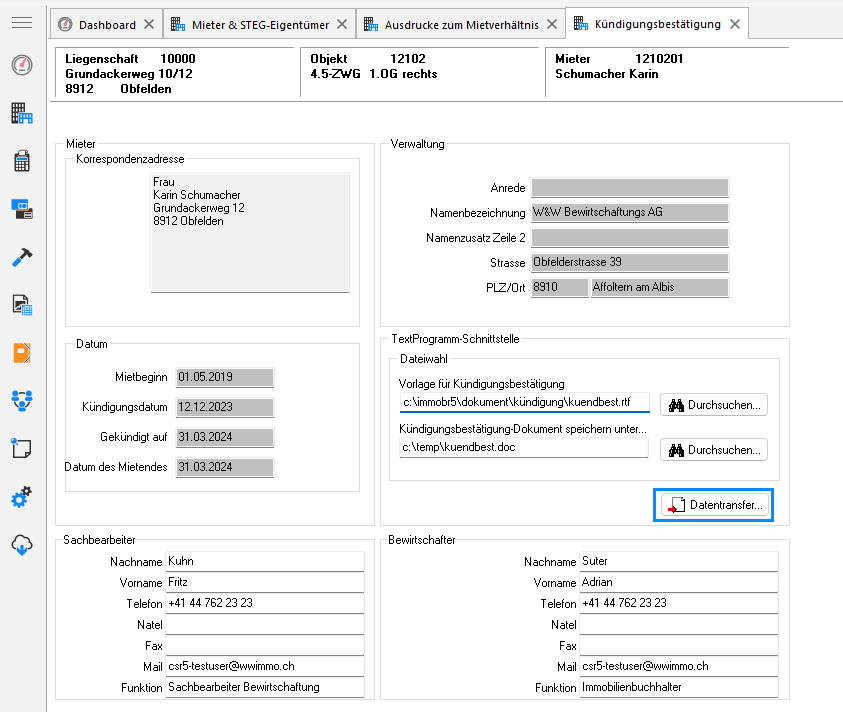Screen dimensions: 843x712
Task: Open the gears settings sidebar icon
Action: pos(22,497)
